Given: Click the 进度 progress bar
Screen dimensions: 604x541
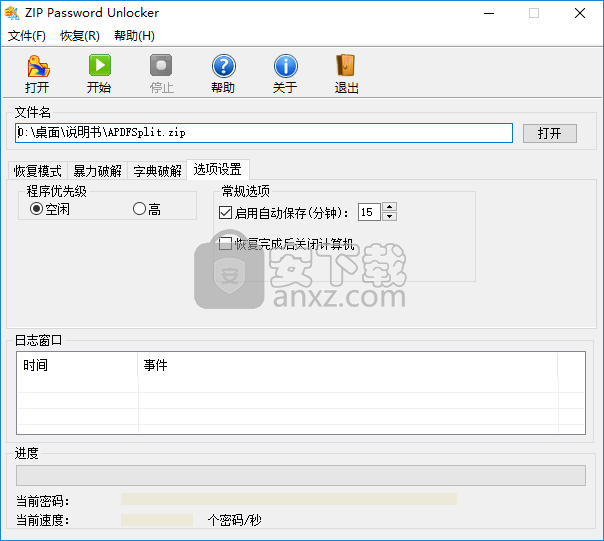Looking at the screenshot, I should click(x=301, y=475).
